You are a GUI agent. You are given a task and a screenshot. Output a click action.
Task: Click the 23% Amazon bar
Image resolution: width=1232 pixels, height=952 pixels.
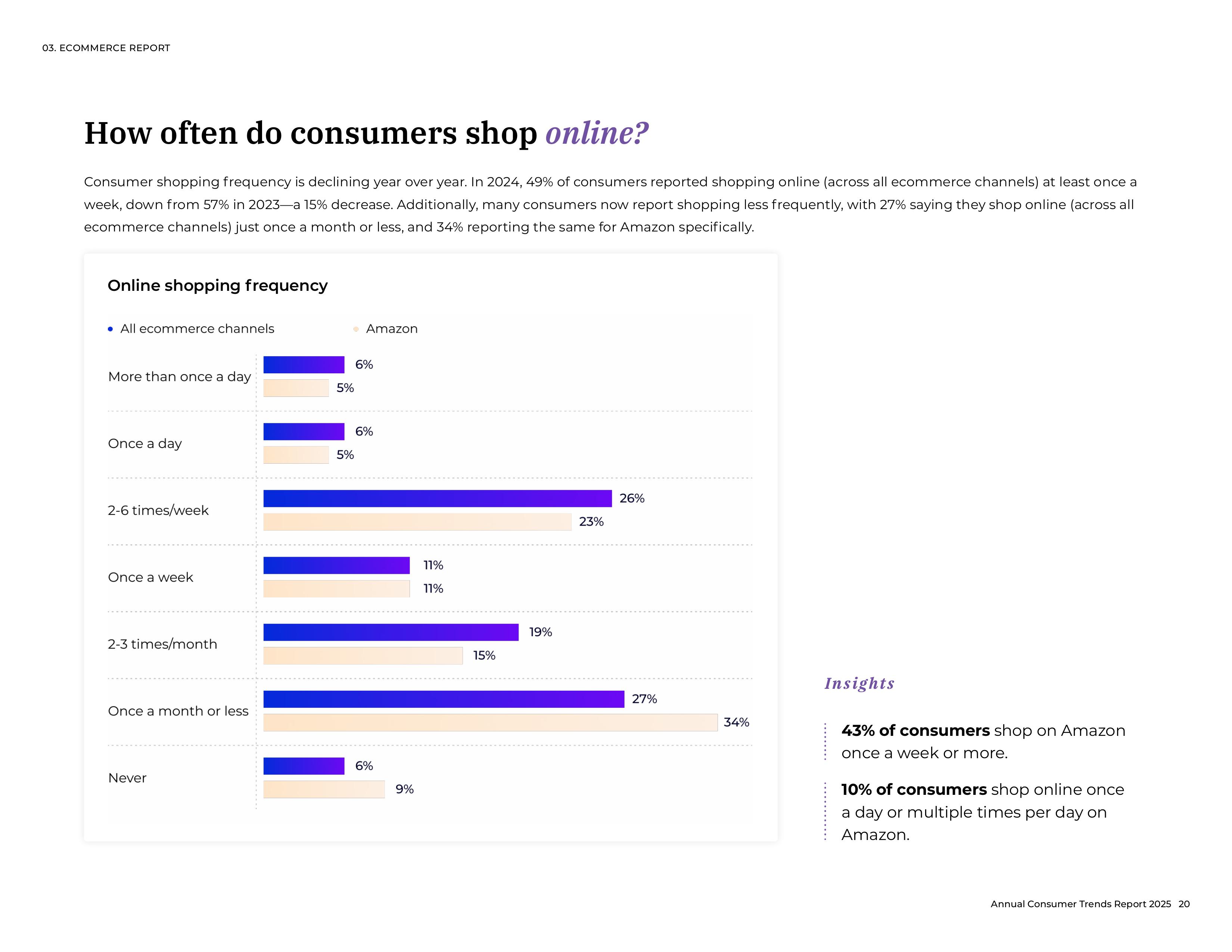click(417, 522)
